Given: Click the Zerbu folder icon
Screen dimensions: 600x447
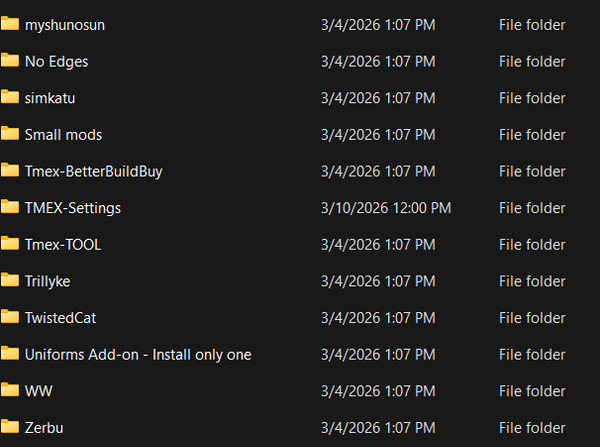Looking at the screenshot, I should pyautogui.click(x=10, y=427).
